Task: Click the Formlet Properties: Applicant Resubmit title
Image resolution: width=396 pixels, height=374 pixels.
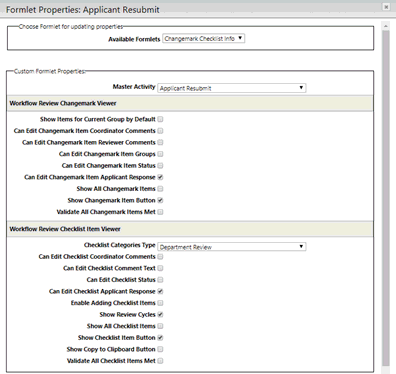Action: [x=83, y=10]
